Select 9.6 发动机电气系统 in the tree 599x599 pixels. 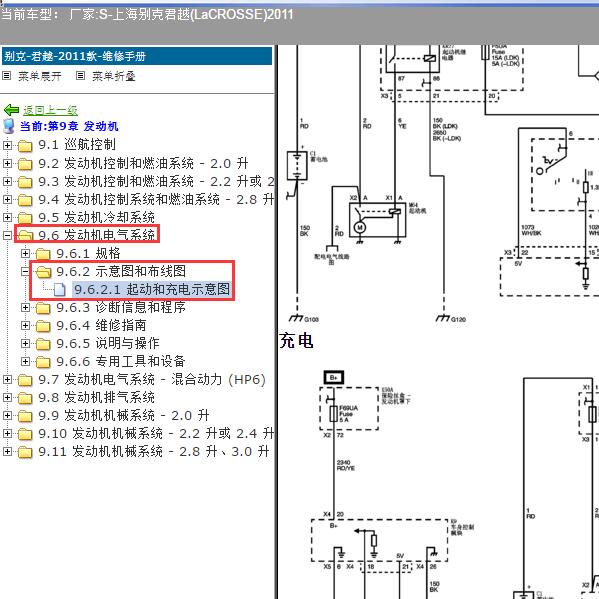pyautogui.click(x=96, y=235)
